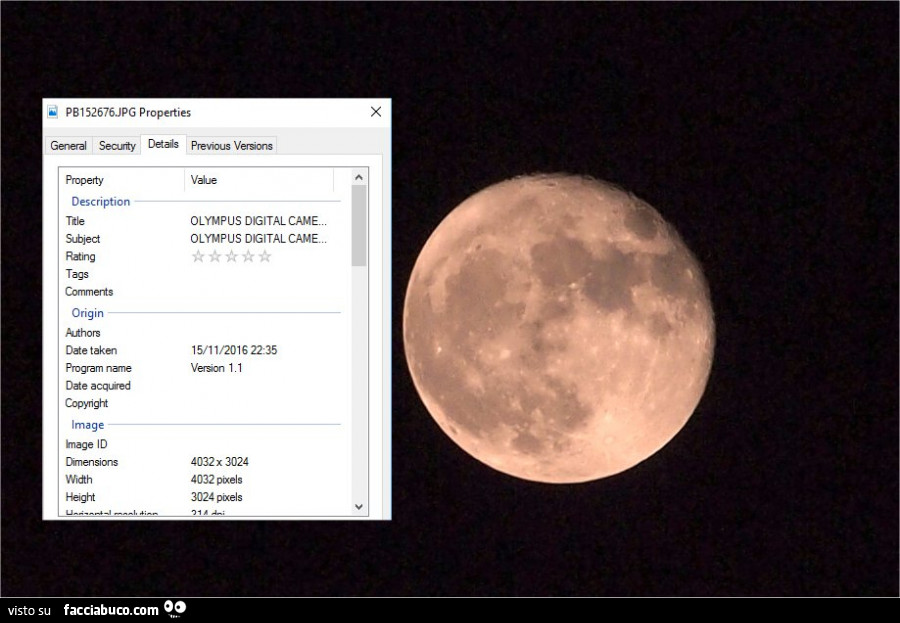Click the scrollbar down arrow

point(359,507)
